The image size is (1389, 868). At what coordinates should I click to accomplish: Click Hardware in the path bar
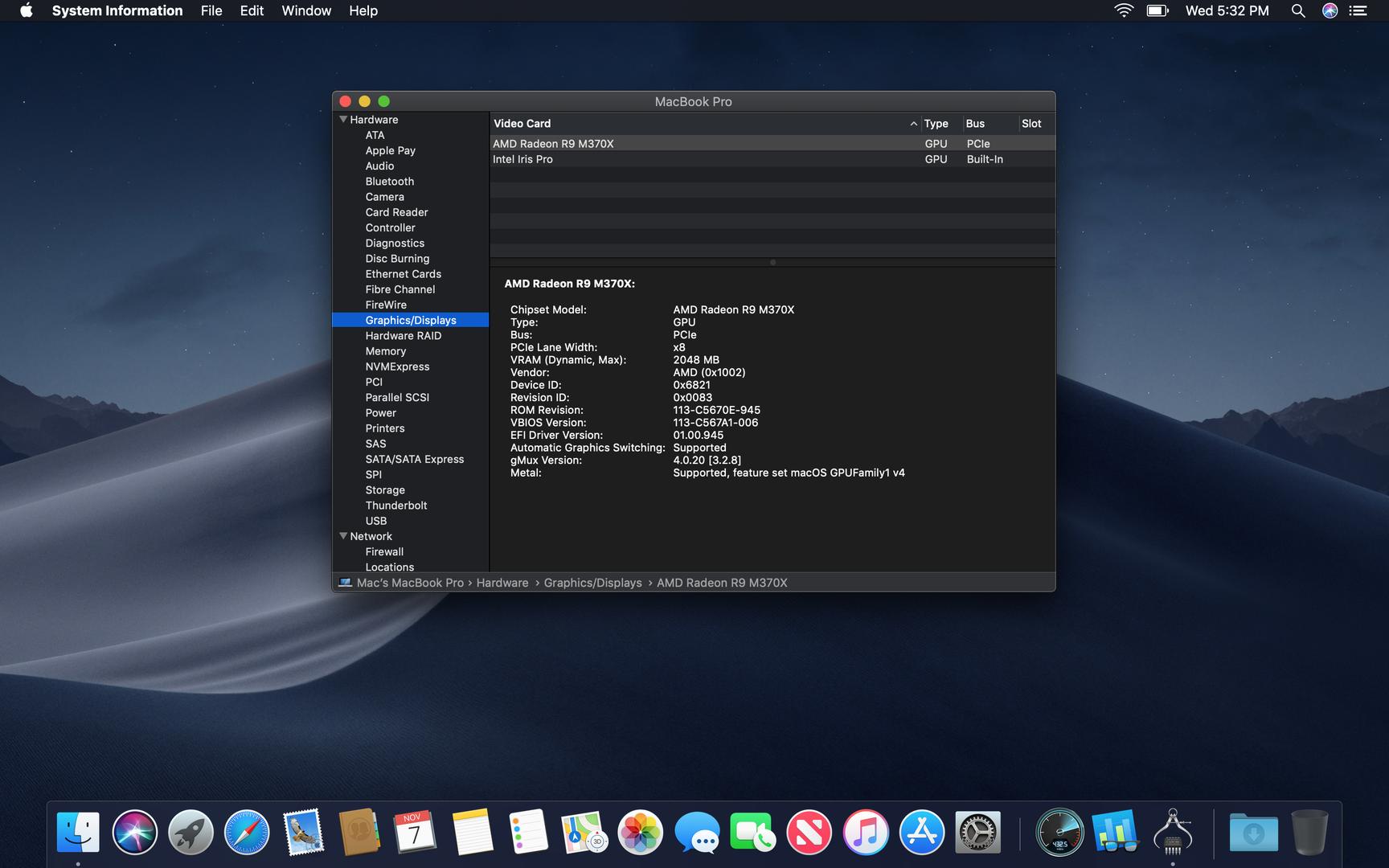502,583
